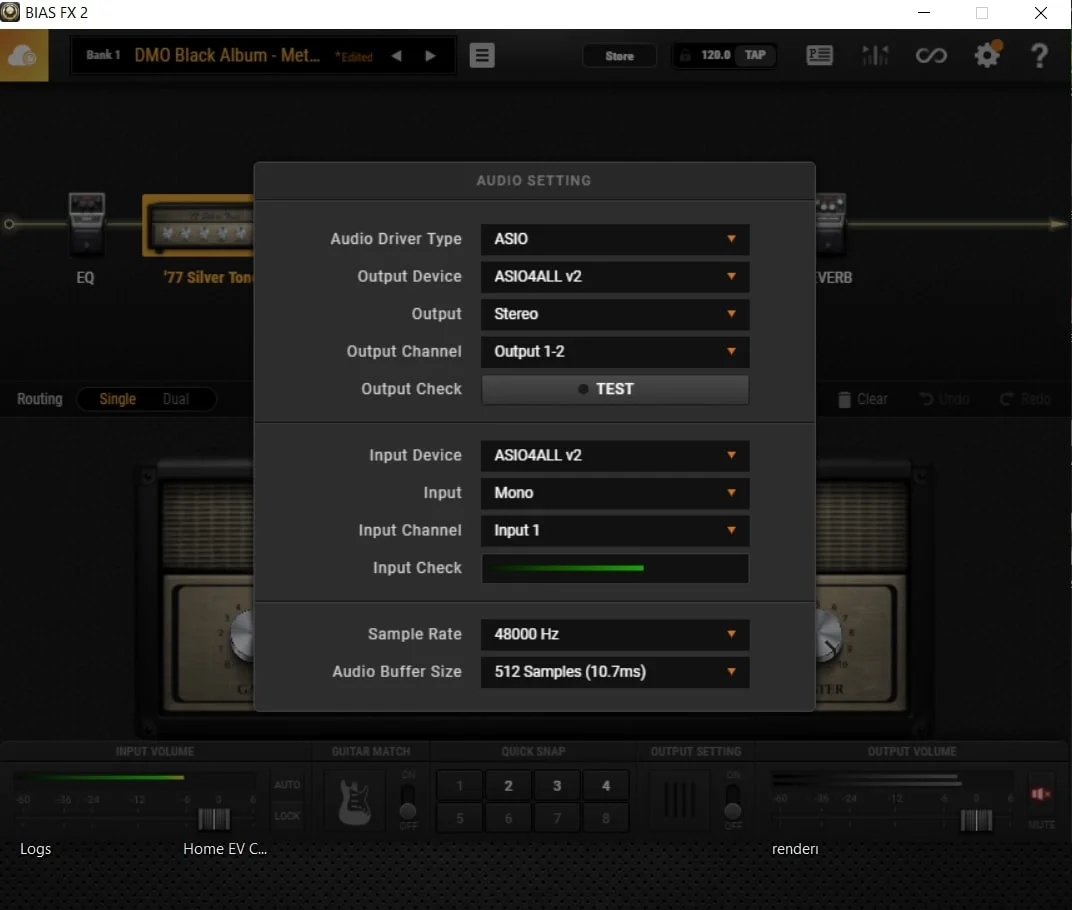Go to next preset arrow
Viewport: 1072px width, 910px height.
click(x=430, y=56)
